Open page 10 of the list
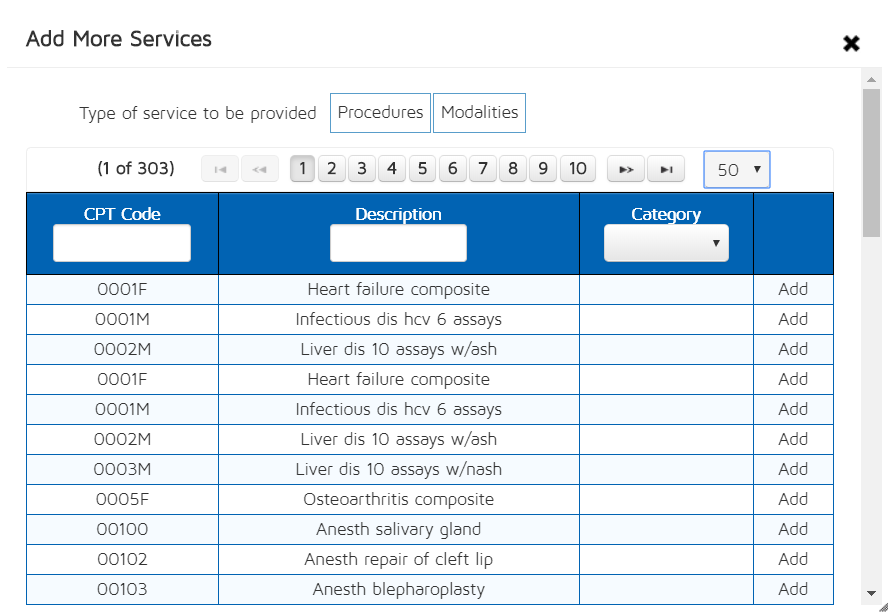 (x=577, y=168)
